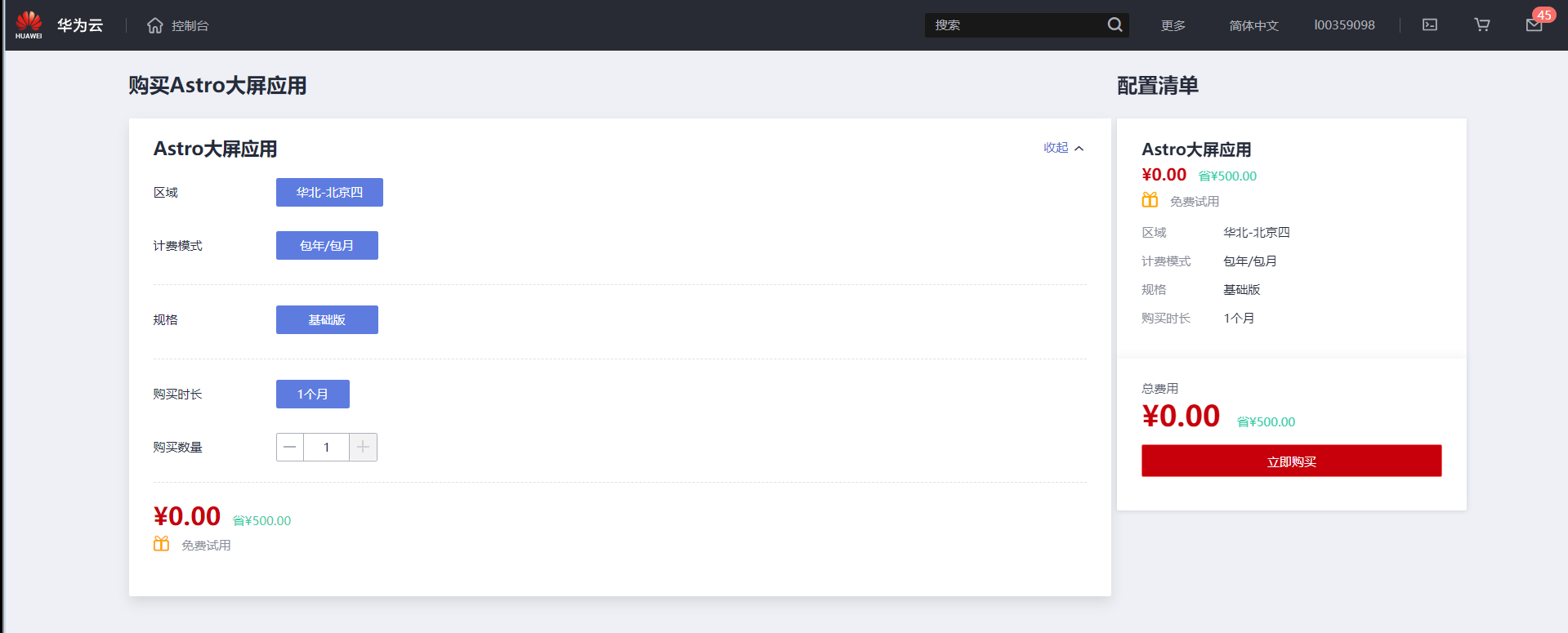
Task: Click the gift icon in 配置清单
Action: (1150, 200)
